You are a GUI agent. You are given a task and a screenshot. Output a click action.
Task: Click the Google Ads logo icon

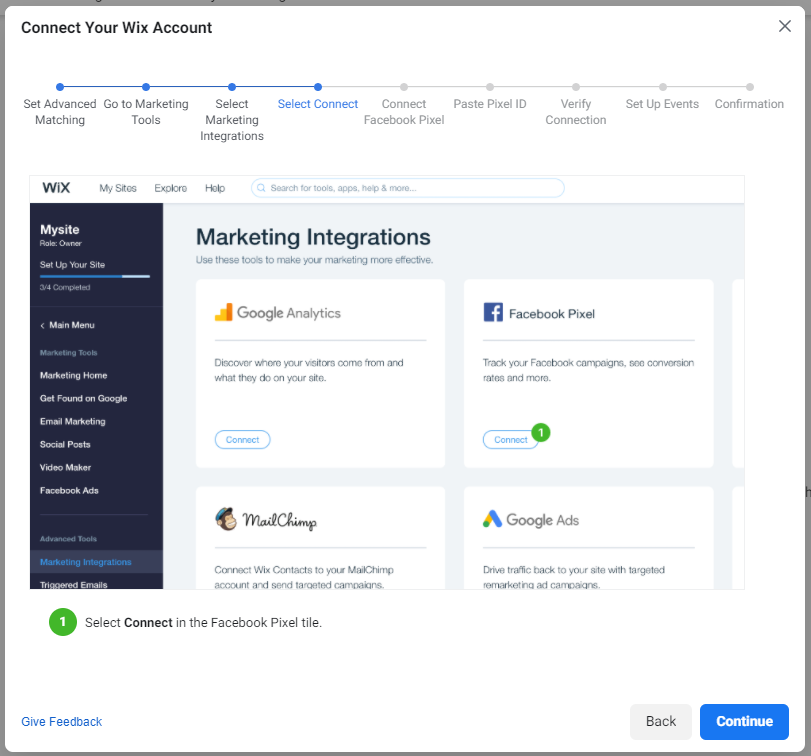click(x=492, y=519)
